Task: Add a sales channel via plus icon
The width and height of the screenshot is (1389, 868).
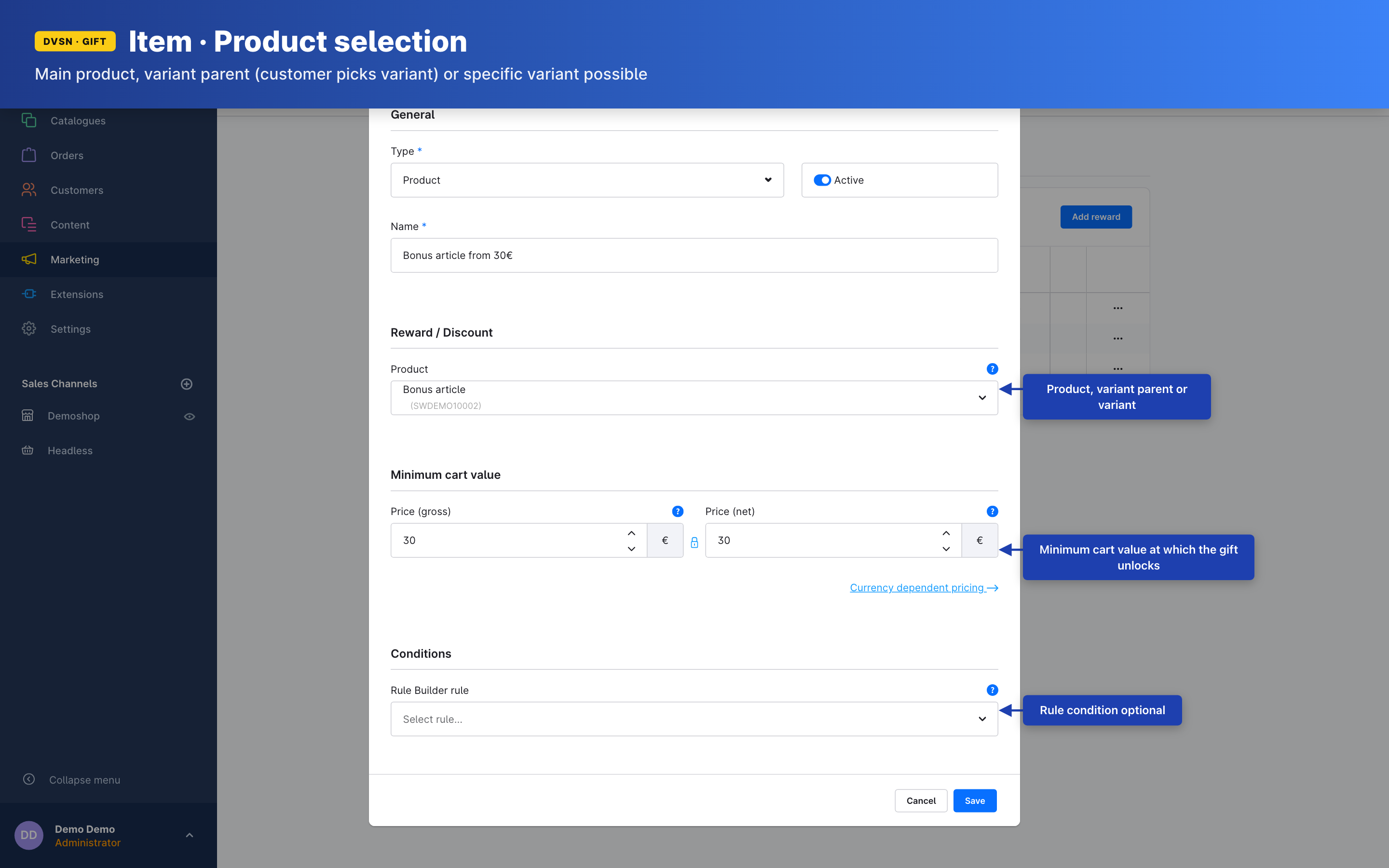Action: click(187, 384)
